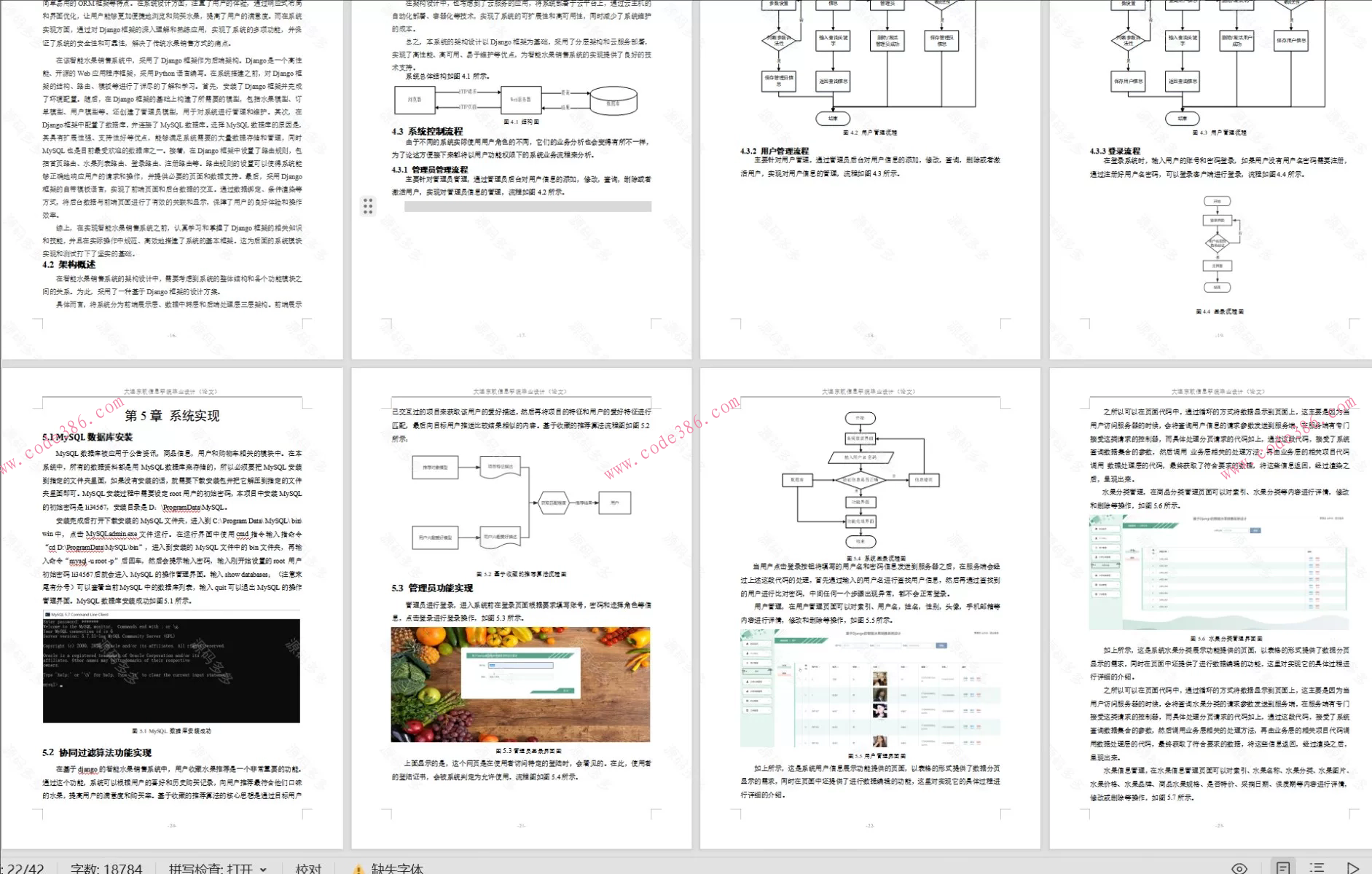This screenshot has height=874, width=1372.
Task: Select the user management page screenshot (图5.5)
Action: [x=871, y=689]
